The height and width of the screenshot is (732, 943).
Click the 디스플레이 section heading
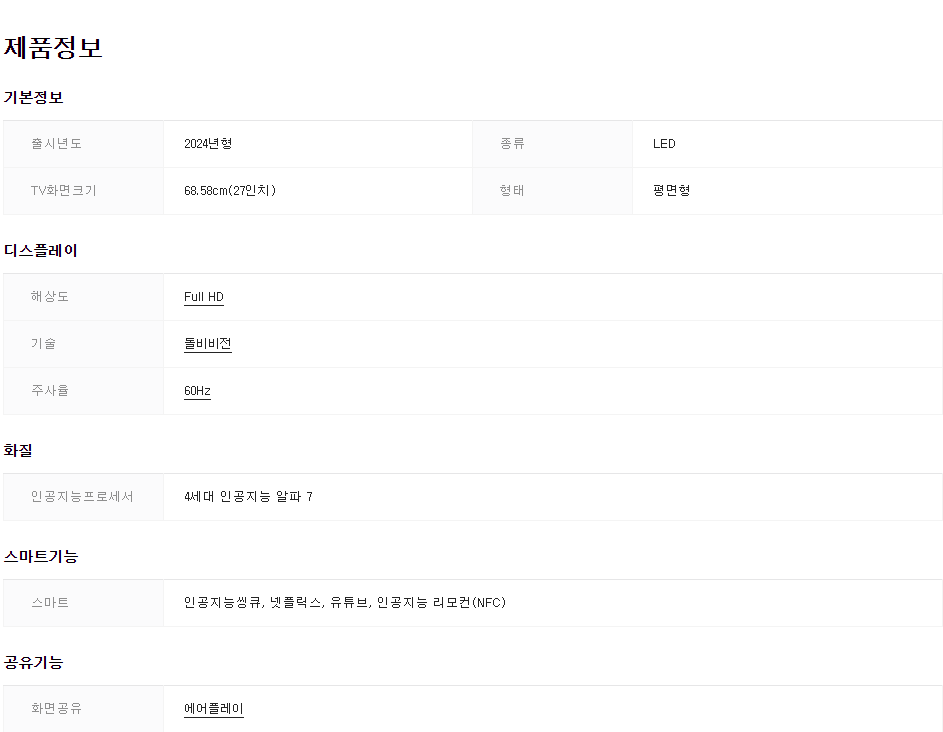[x=41, y=250]
